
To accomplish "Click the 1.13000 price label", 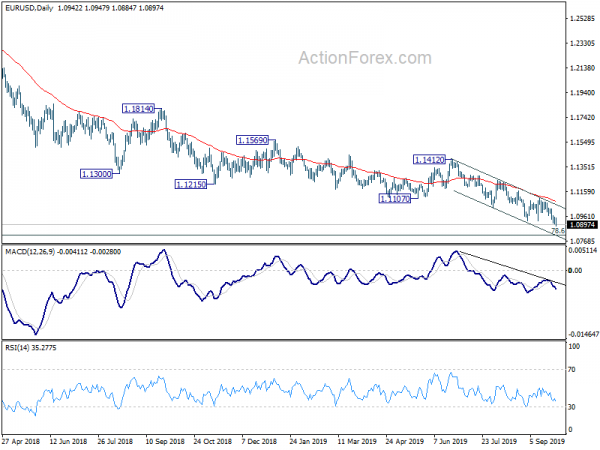I will coord(96,174).
